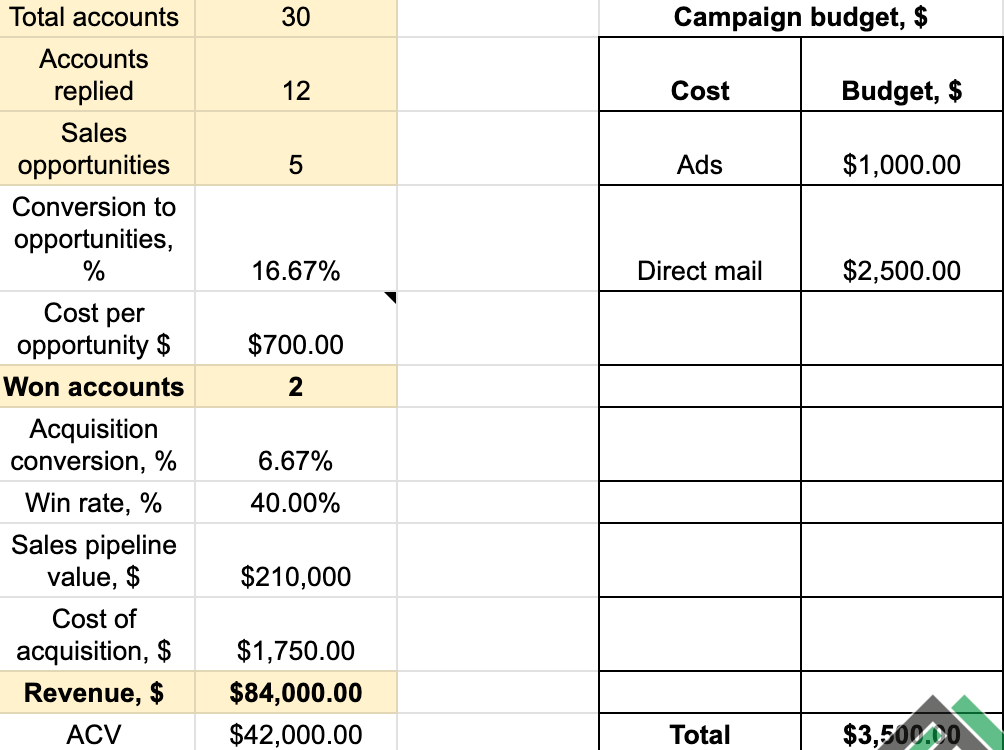Select the $1,750.00 acquisition cost cell
The width and height of the screenshot is (1004, 750).
(296, 634)
